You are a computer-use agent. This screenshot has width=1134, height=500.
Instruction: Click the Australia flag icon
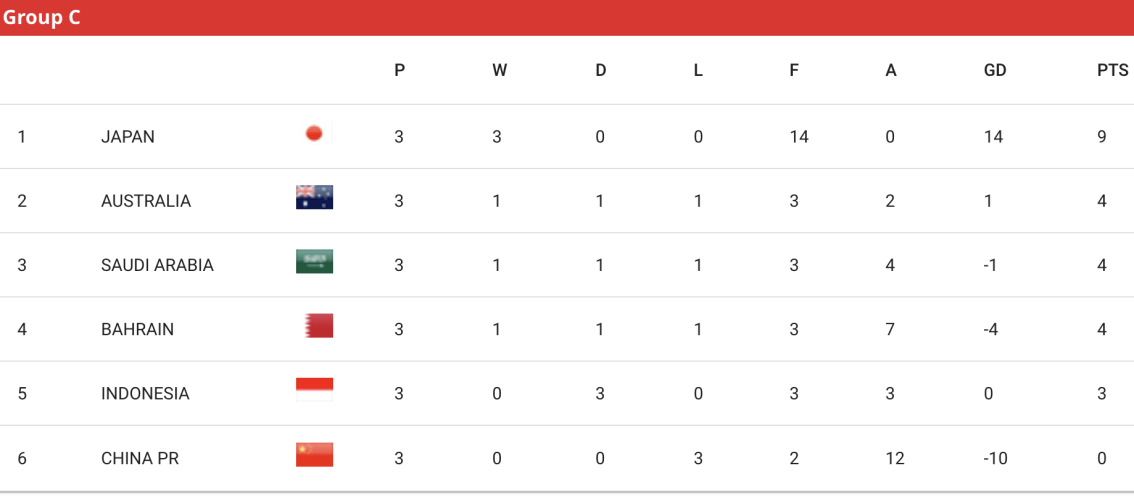pyautogui.click(x=315, y=198)
